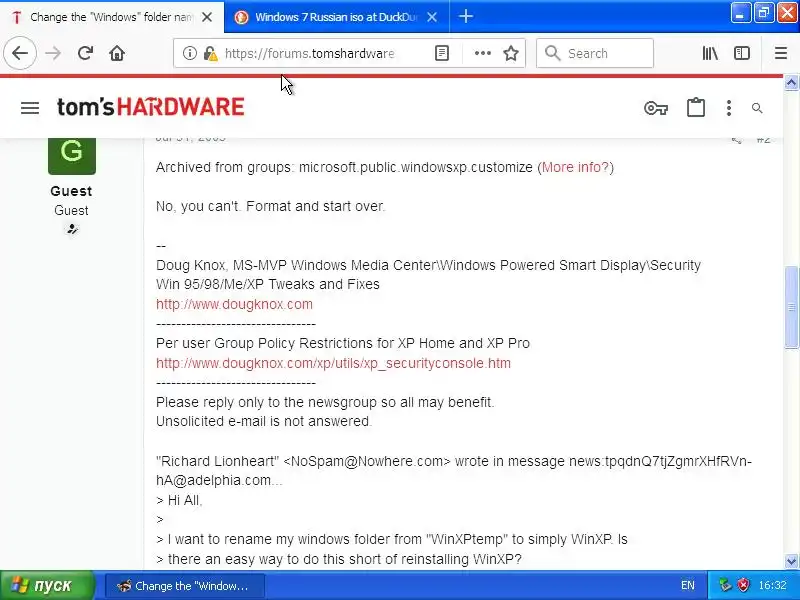The height and width of the screenshot is (600, 800).
Task: Click the page scrollbar down arrow
Action: point(791,561)
